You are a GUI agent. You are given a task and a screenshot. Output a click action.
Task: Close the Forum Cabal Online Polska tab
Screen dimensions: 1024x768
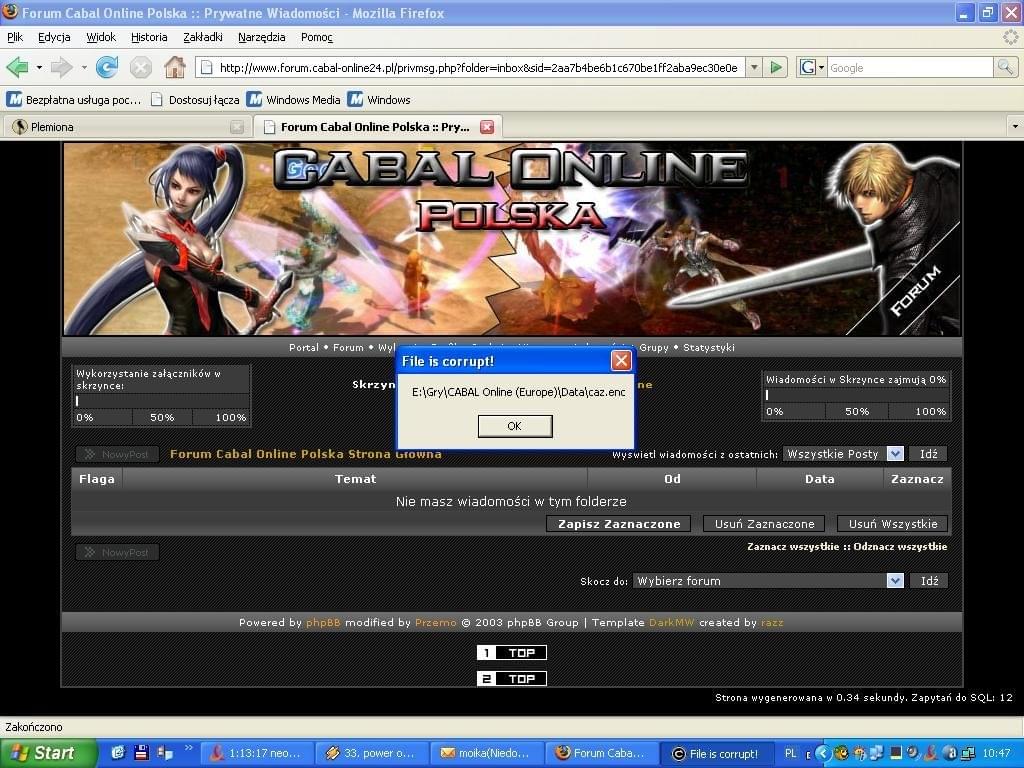pyautogui.click(x=487, y=127)
